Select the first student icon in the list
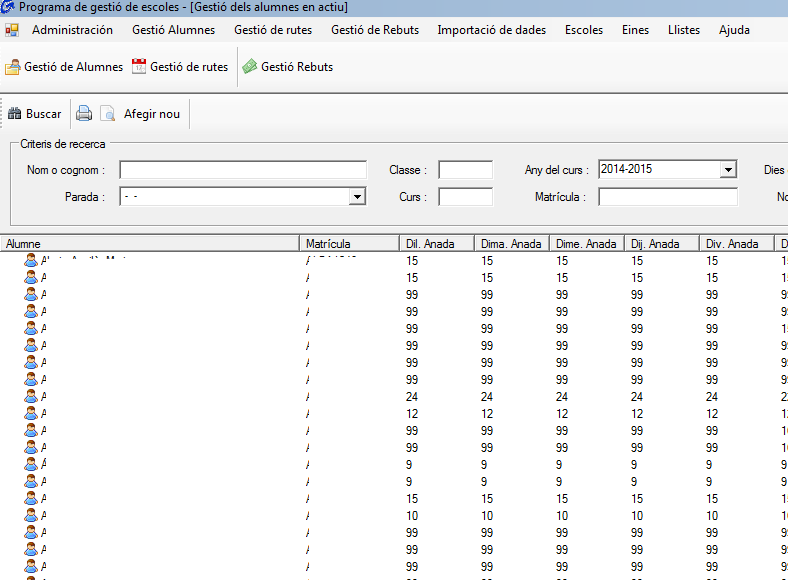Viewport: 788px width, 580px height. (x=31, y=261)
